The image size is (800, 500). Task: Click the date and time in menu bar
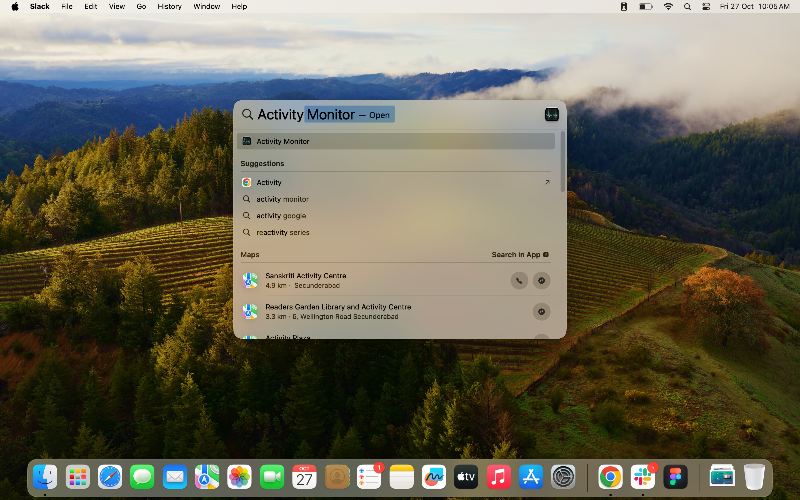[x=754, y=7]
